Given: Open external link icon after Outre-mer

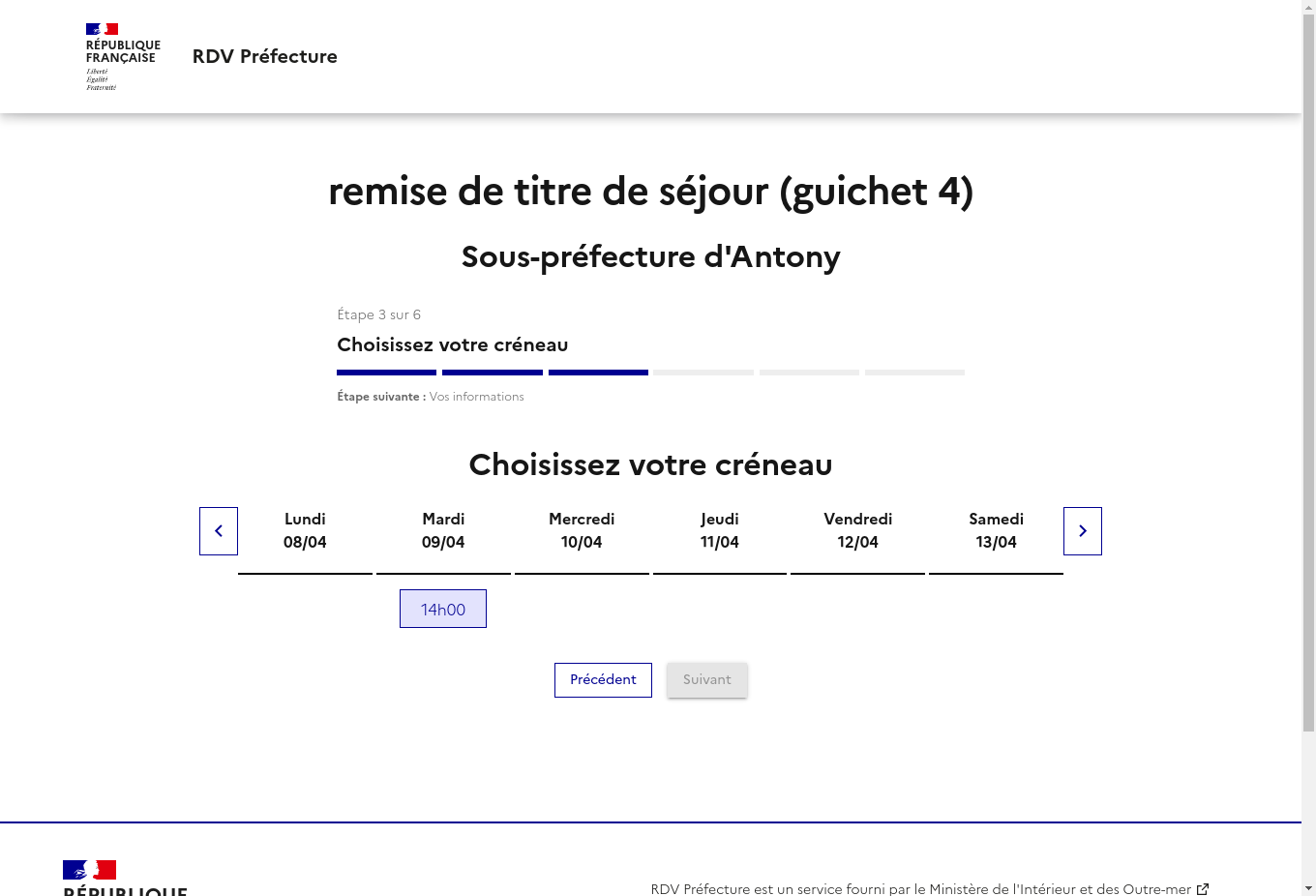Looking at the screenshot, I should (1203, 888).
